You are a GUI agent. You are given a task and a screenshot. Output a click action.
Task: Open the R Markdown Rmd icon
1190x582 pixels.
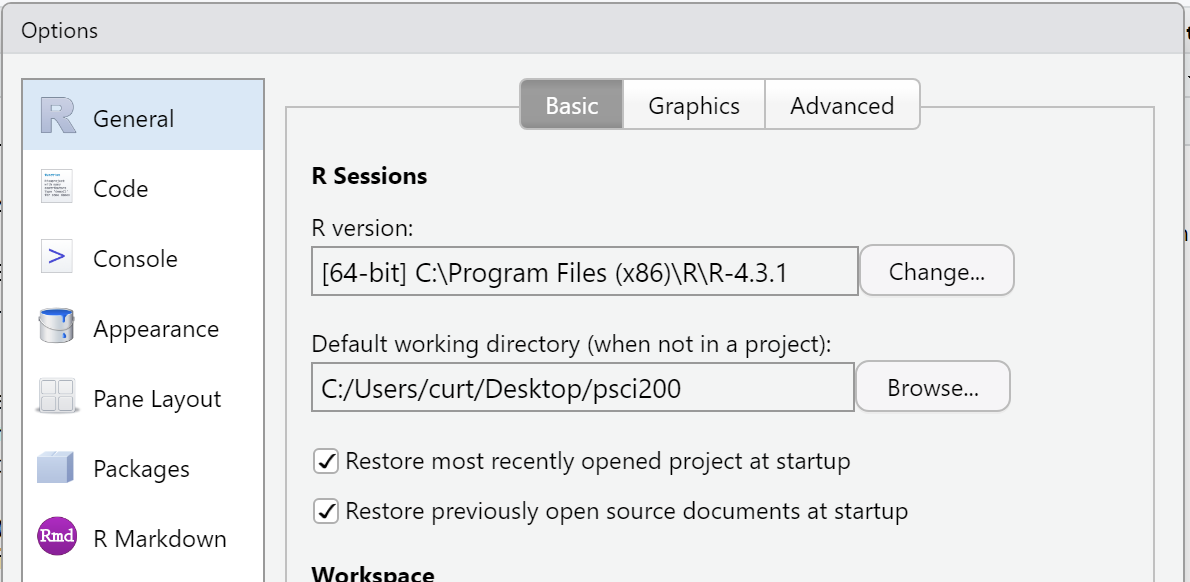(57, 536)
